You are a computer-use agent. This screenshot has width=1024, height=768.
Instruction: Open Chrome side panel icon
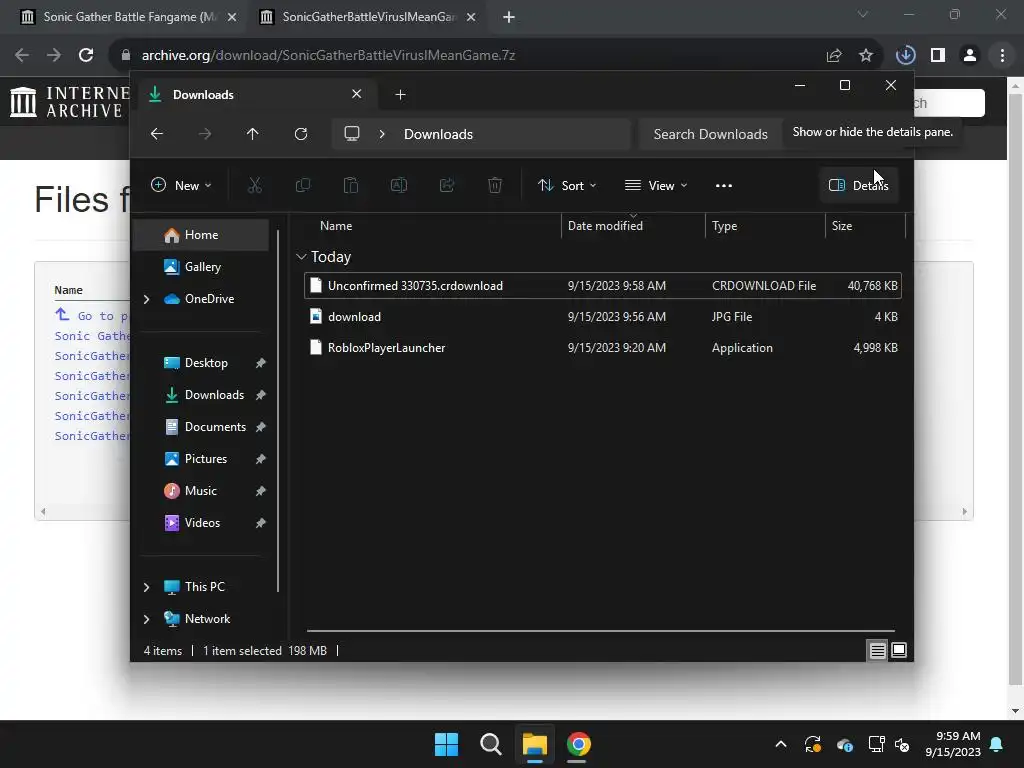tap(938, 56)
